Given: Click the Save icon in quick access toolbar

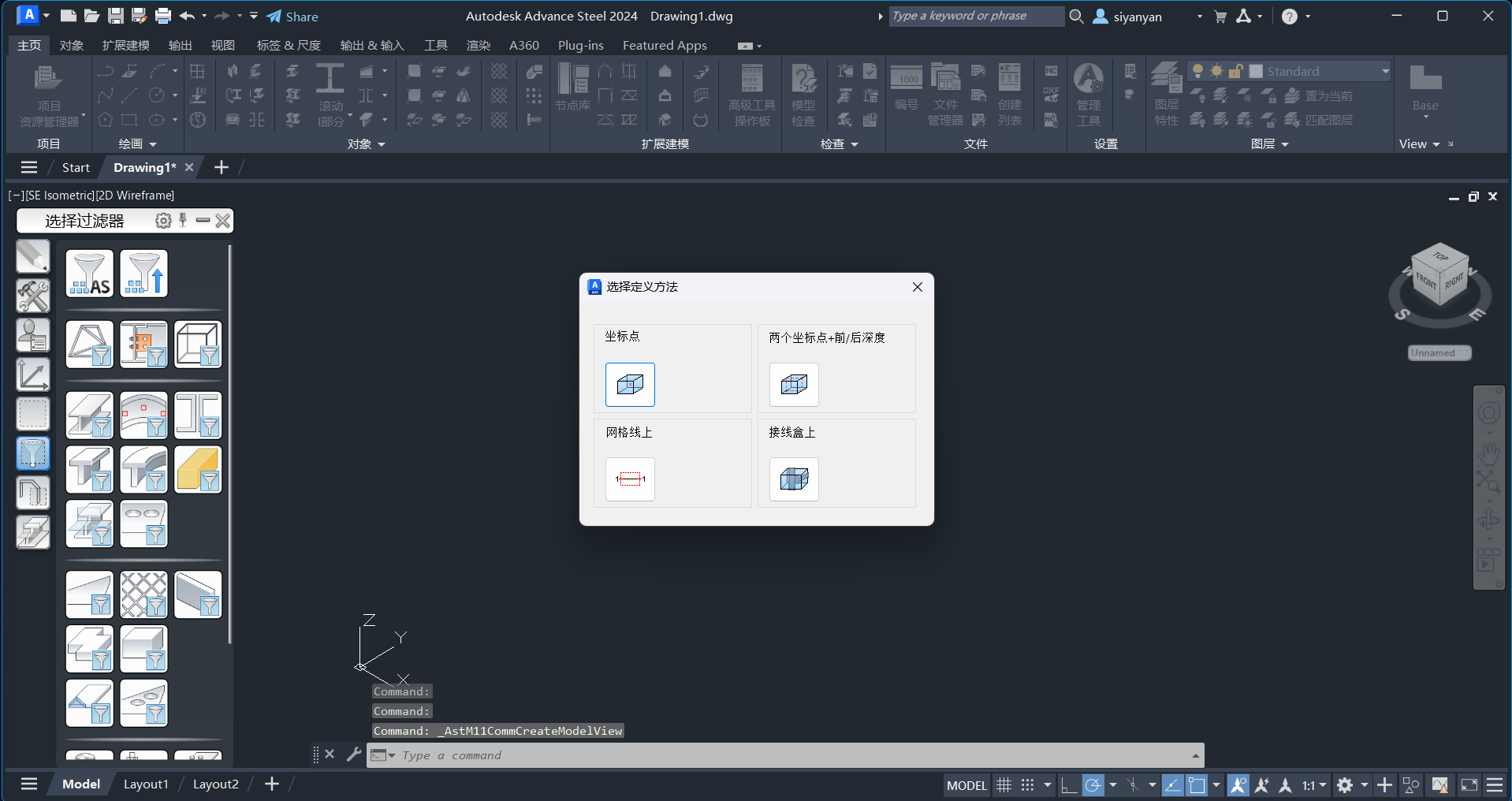Looking at the screenshot, I should point(116,16).
